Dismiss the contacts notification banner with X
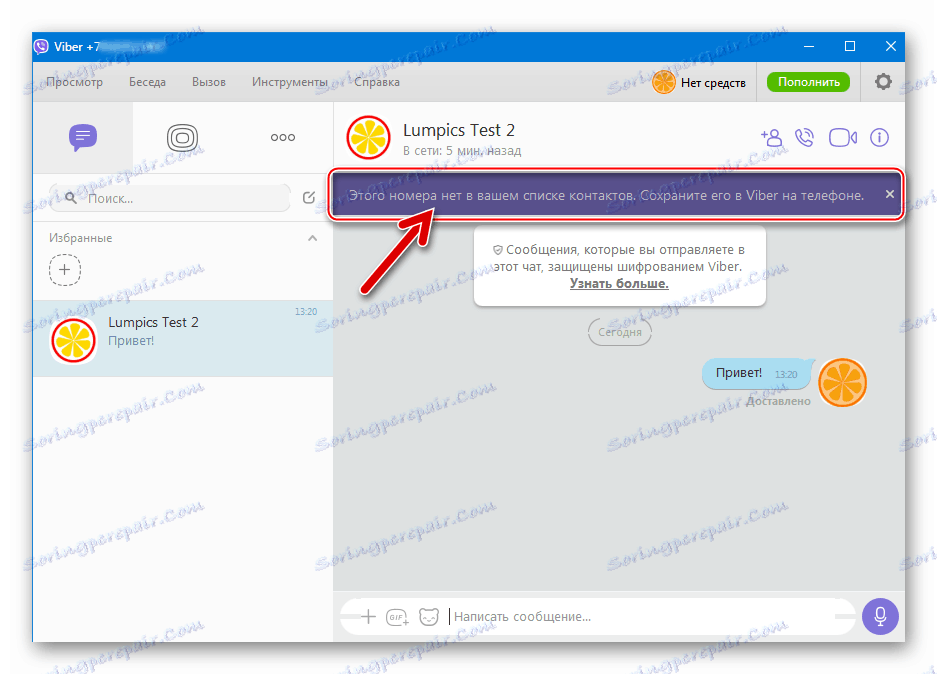Image resolution: width=937 pixels, height=674 pixels. (x=889, y=194)
